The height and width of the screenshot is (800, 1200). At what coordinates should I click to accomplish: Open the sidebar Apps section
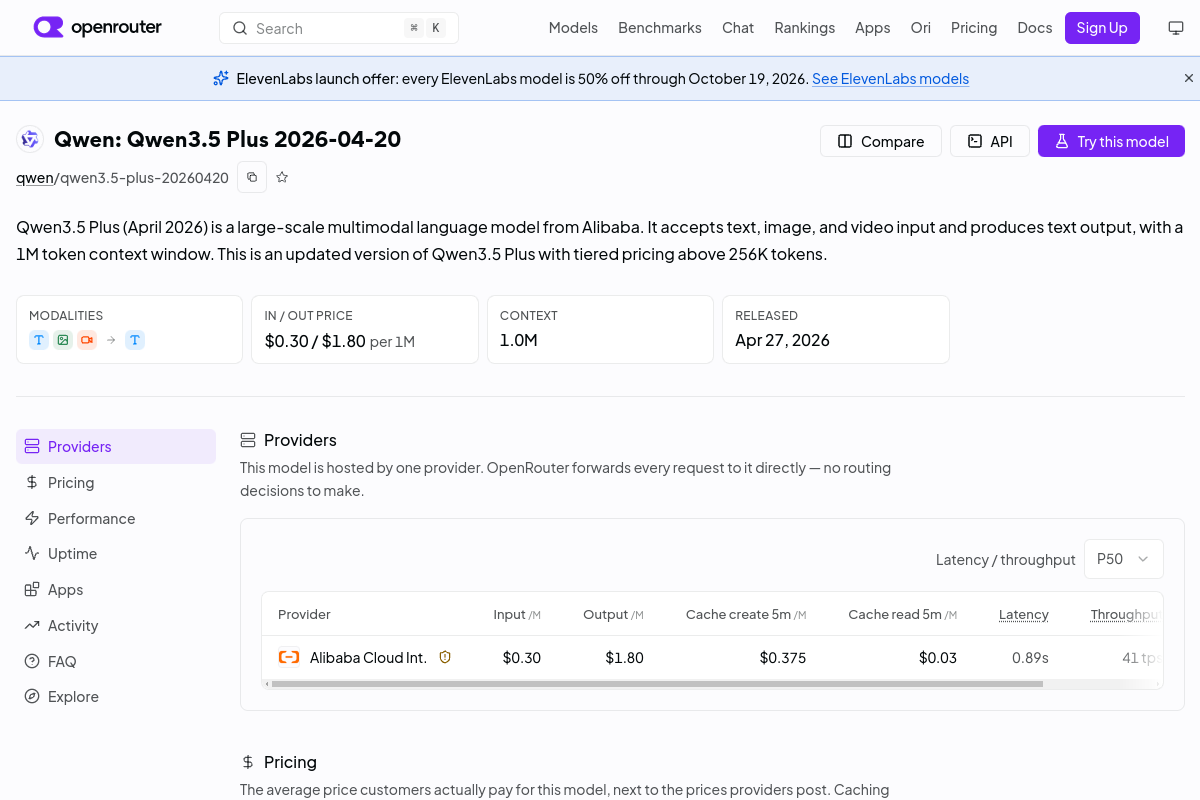(116, 589)
